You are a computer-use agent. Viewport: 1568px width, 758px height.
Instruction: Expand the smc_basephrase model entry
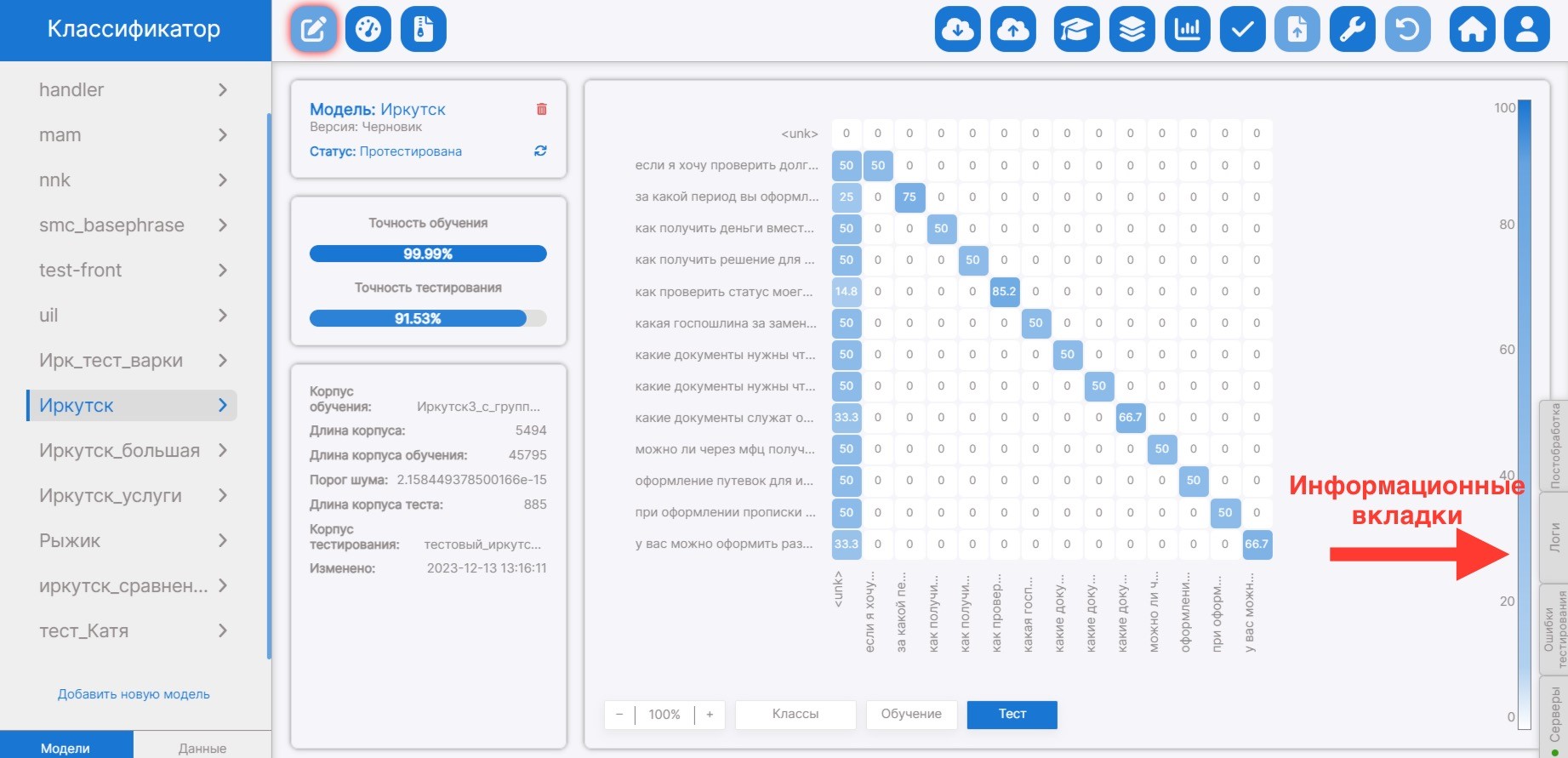click(x=222, y=225)
